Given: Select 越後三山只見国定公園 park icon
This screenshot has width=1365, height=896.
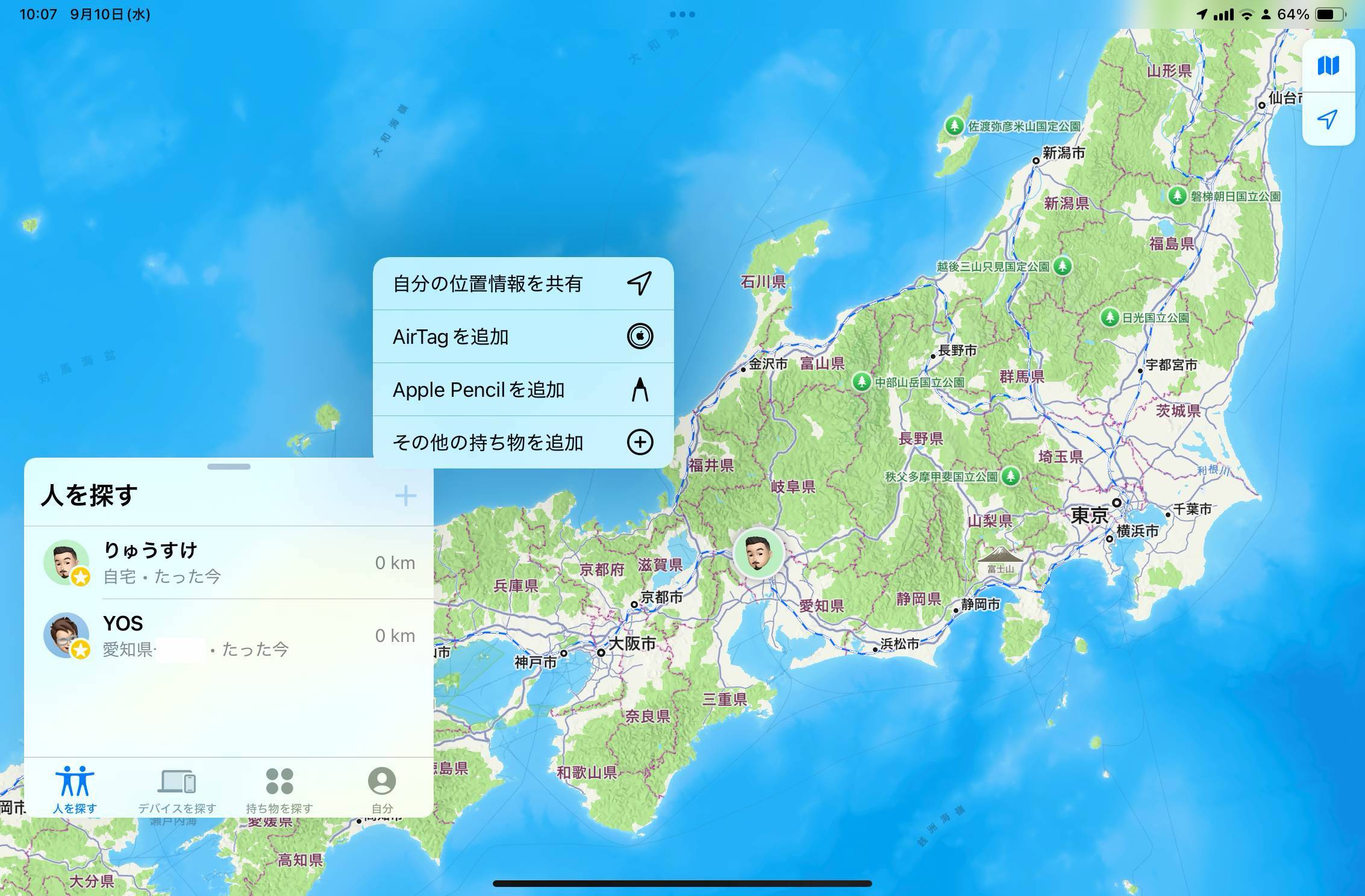Looking at the screenshot, I should click(1063, 266).
